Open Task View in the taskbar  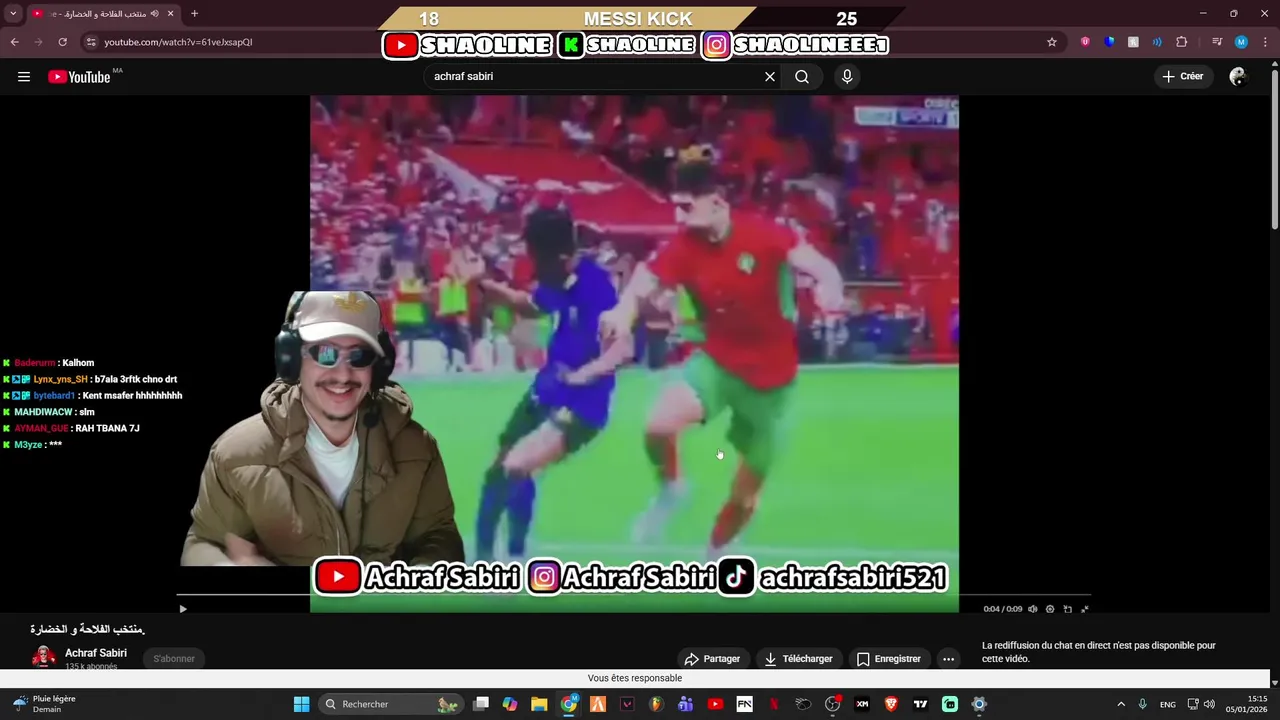coord(481,704)
